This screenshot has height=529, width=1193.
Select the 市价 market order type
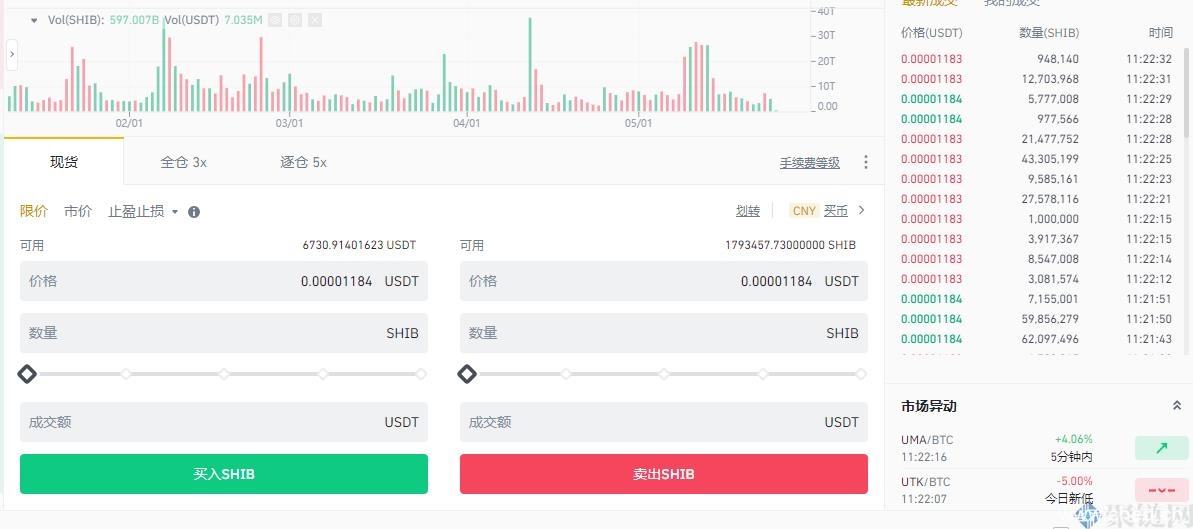pos(78,211)
